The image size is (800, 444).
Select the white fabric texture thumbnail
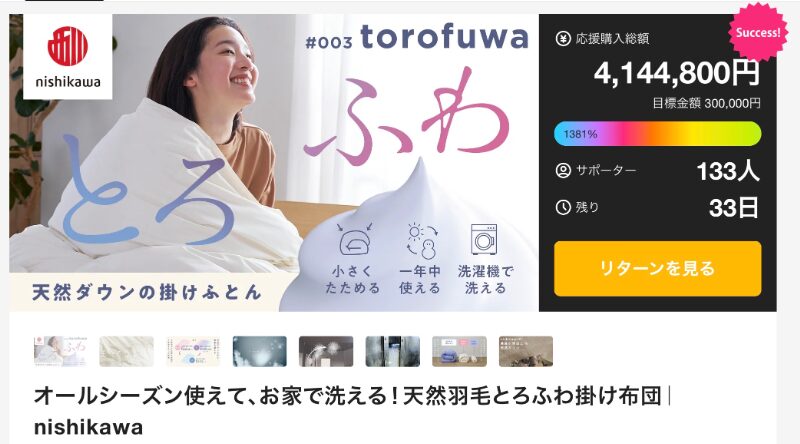point(127,351)
